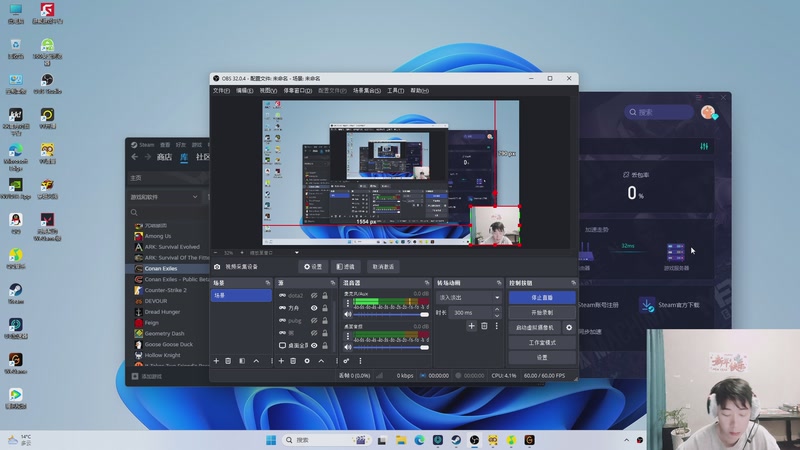Move scene up with the 场景 panel arrow
The width and height of the screenshot is (800, 450).
(x=256, y=361)
